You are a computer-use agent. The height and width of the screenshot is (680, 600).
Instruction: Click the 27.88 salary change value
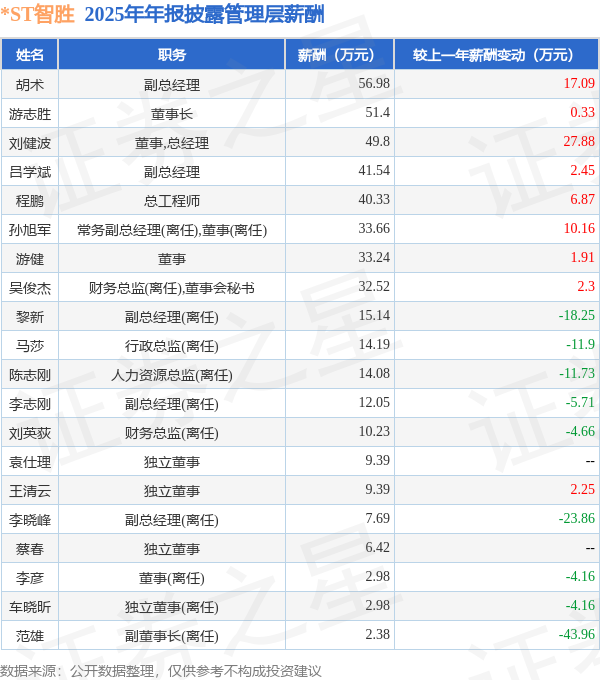pos(579,141)
